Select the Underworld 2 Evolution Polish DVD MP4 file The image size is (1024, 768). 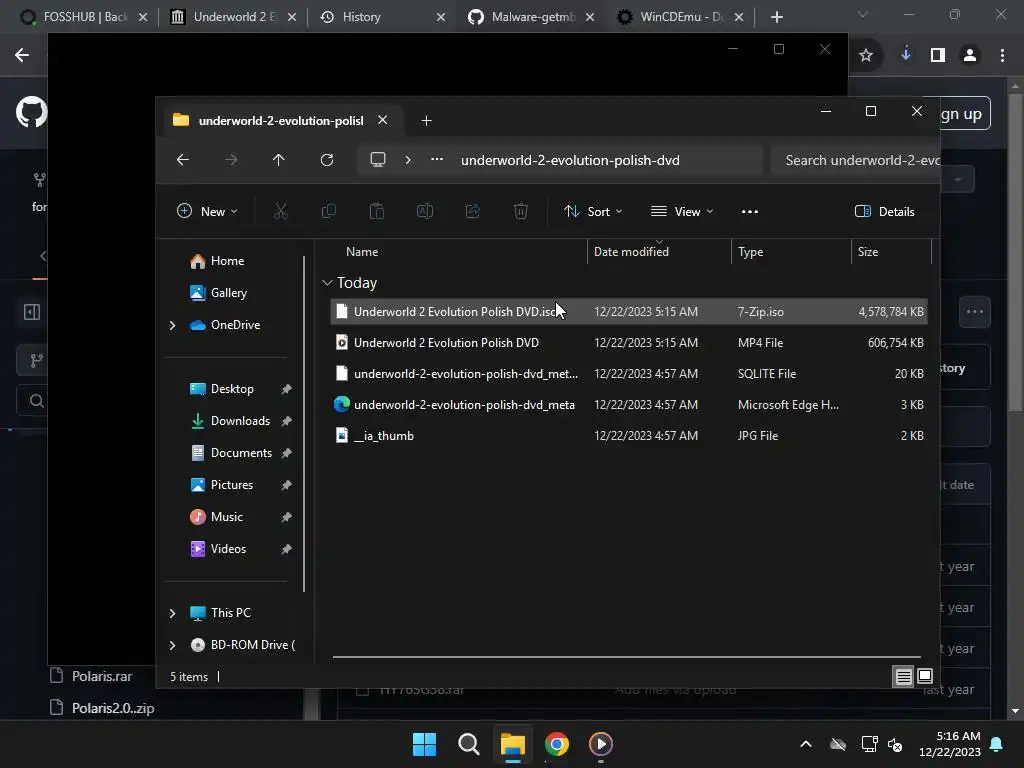click(629, 343)
